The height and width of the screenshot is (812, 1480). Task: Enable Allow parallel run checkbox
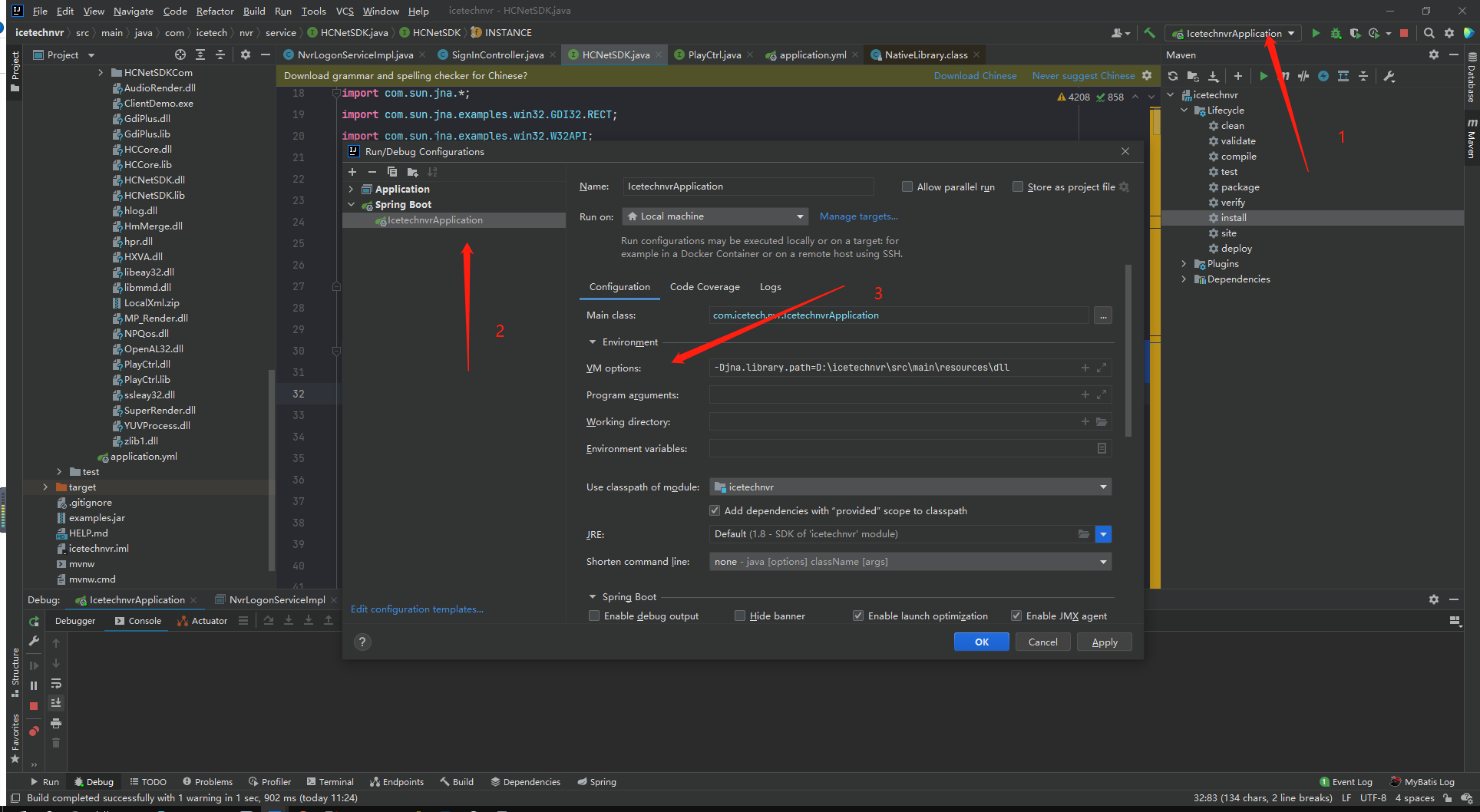pyautogui.click(x=907, y=186)
